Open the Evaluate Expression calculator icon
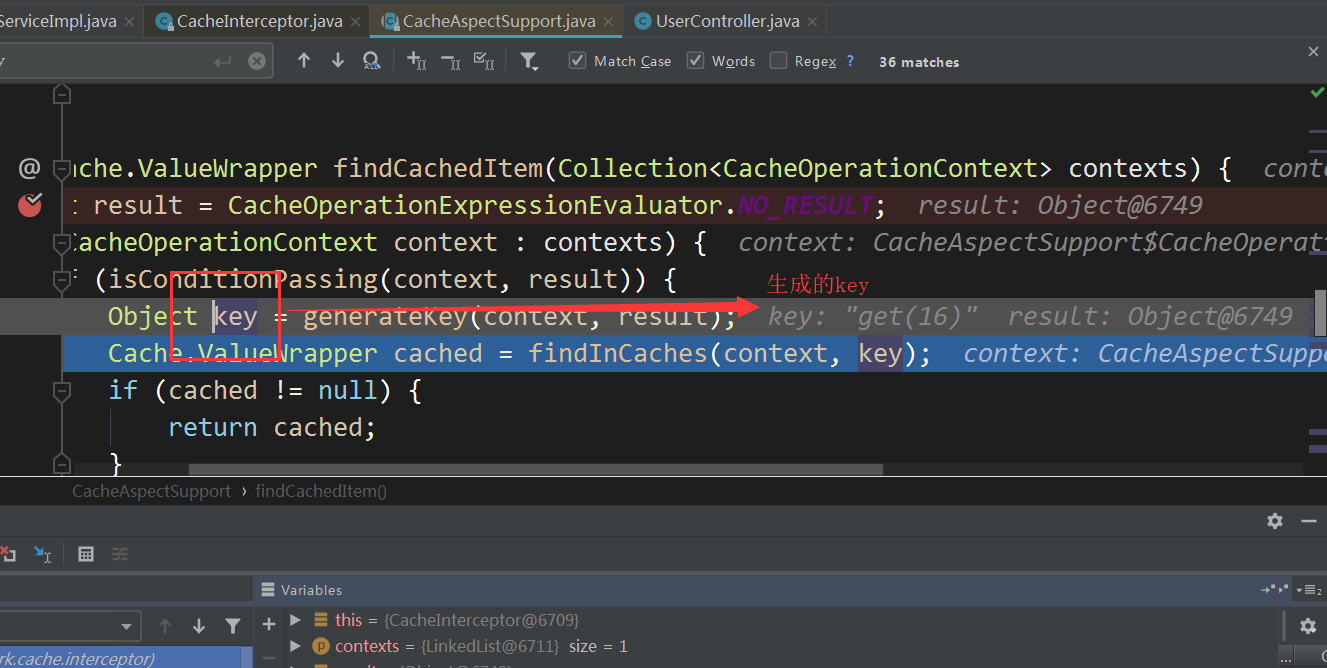The image size is (1327, 668). click(86, 553)
